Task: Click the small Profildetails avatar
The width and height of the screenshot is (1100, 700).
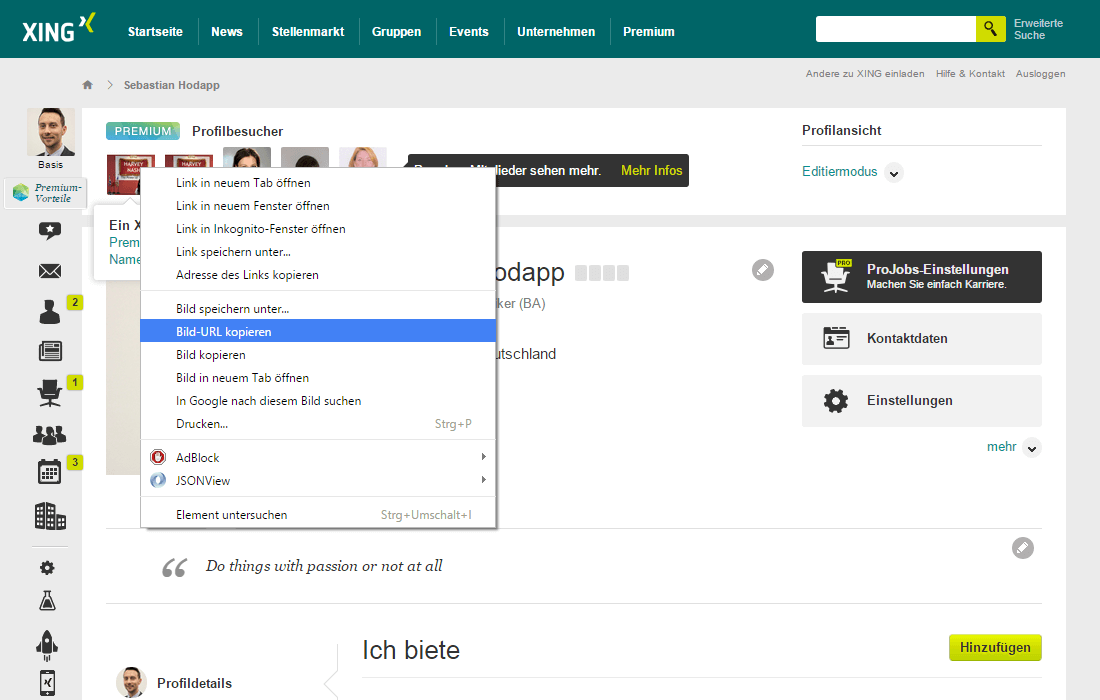Action: pyautogui.click(x=130, y=682)
